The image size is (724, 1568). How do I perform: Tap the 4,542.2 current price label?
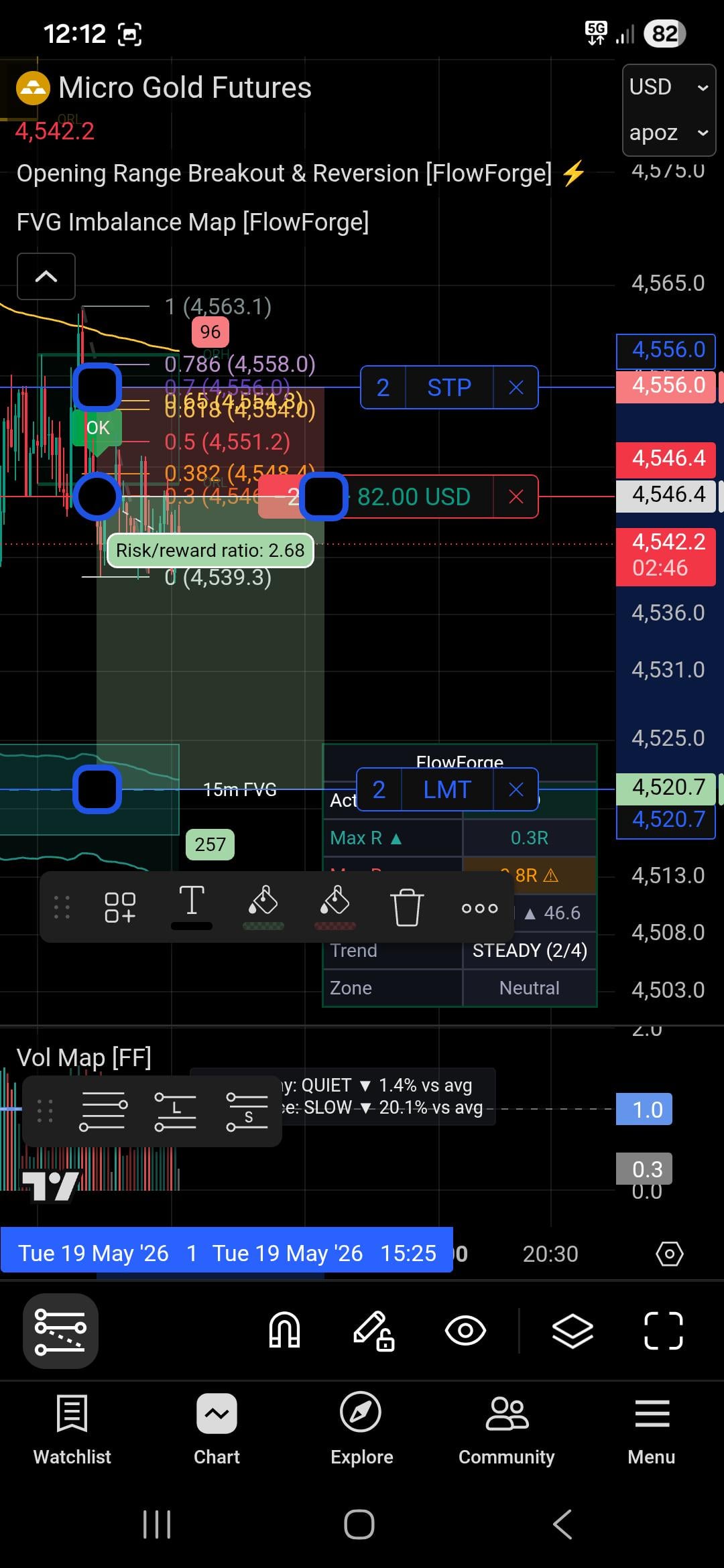click(x=666, y=556)
